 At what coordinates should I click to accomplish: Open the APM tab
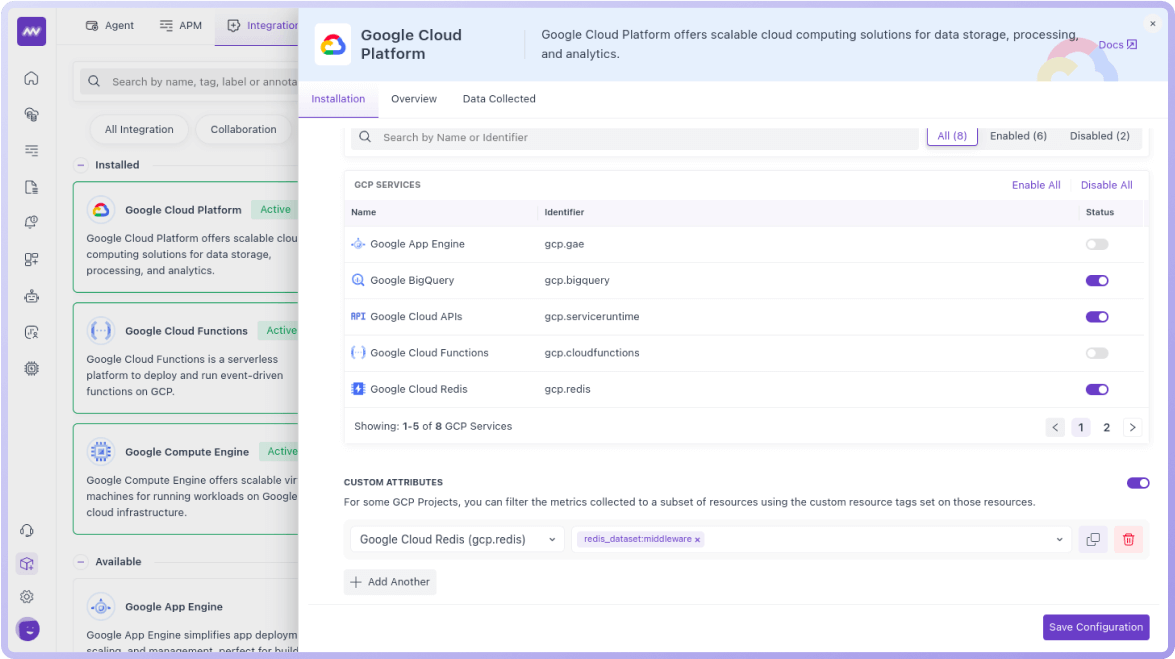point(181,25)
